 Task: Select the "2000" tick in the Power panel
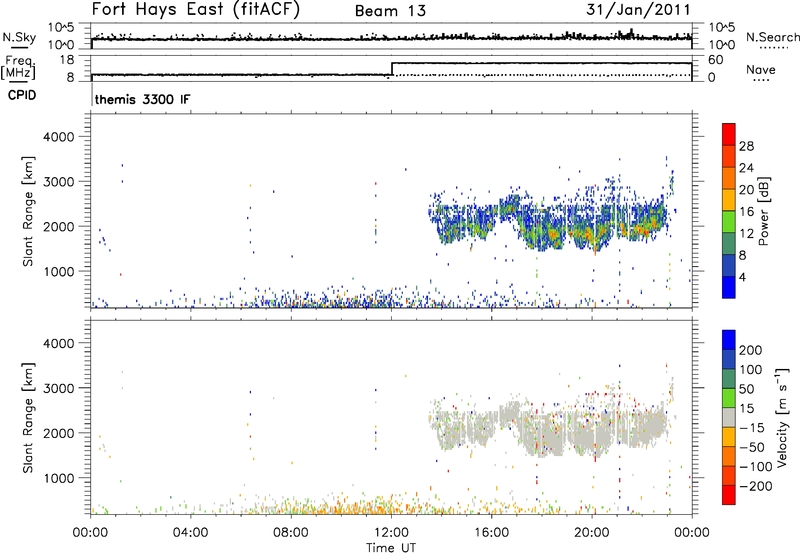click(59, 226)
